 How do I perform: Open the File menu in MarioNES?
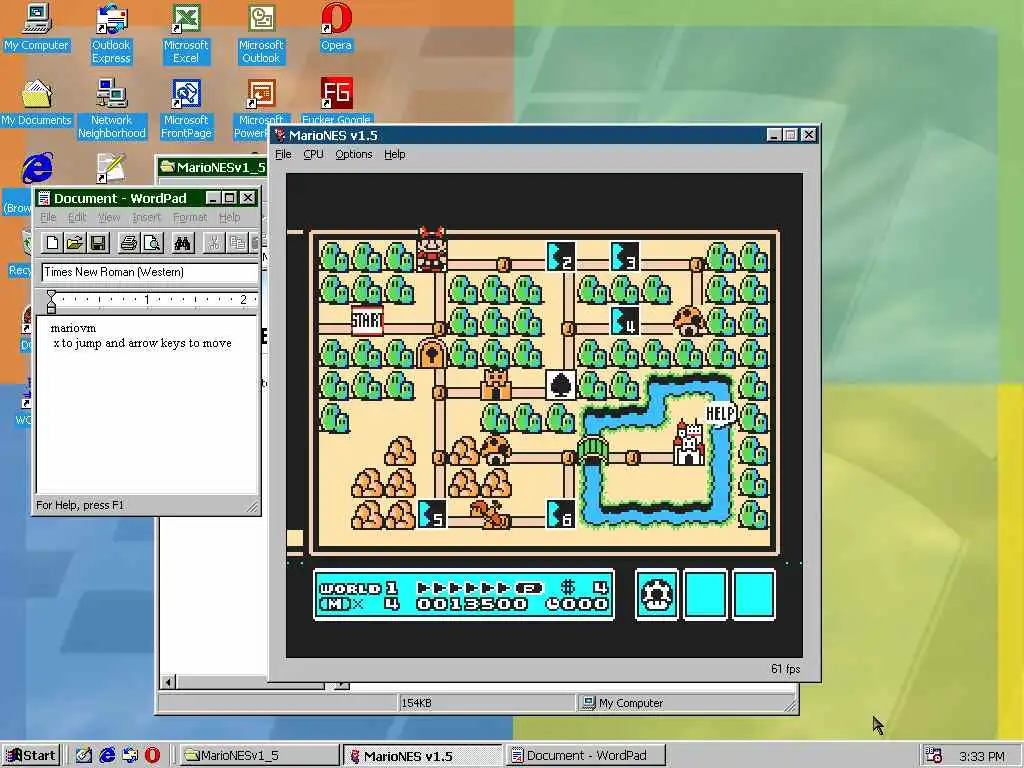click(x=283, y=154)
